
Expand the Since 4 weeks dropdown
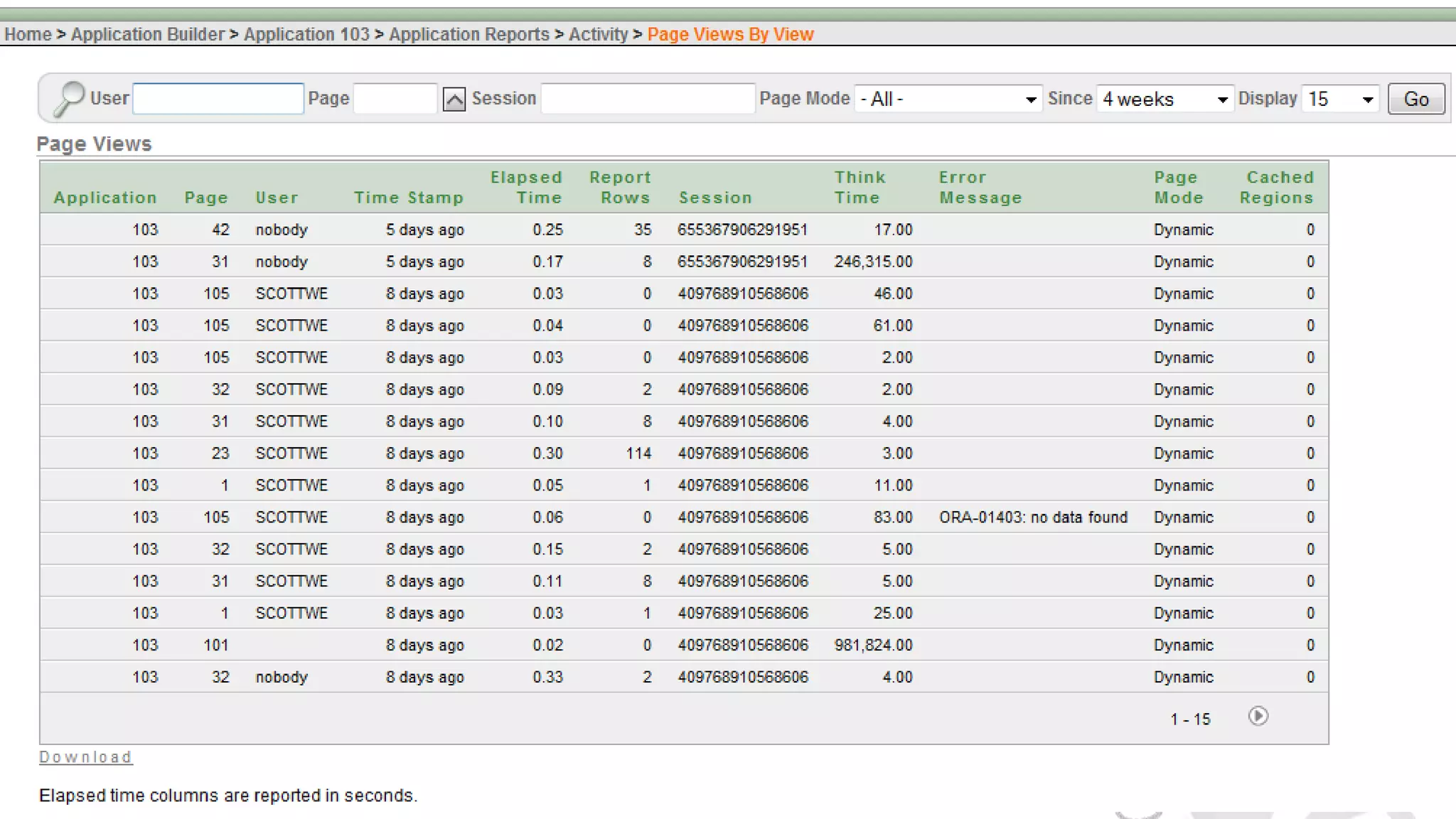coord(1165,99)
